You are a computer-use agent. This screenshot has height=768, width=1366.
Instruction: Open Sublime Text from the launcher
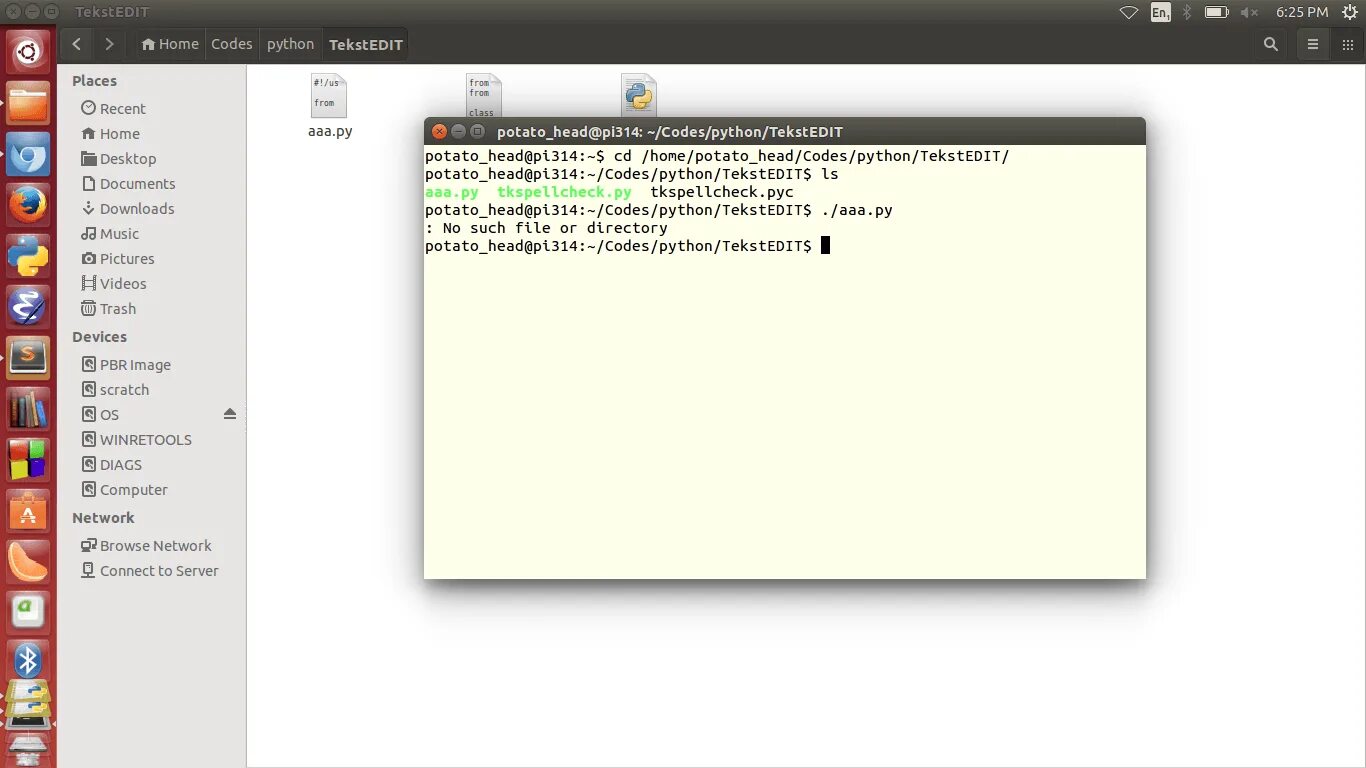pyautogui.click(x=28, y=357)
